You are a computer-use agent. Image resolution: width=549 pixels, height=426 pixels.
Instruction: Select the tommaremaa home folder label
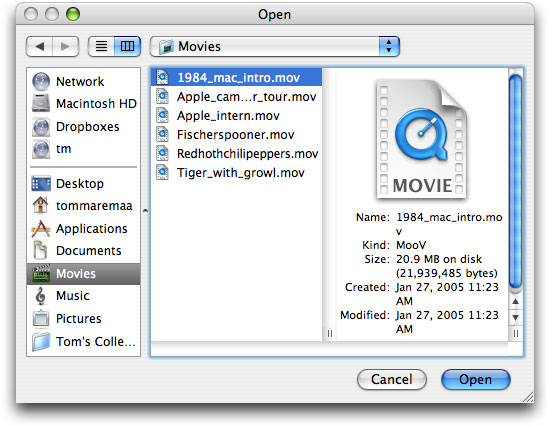click(94, 205)
